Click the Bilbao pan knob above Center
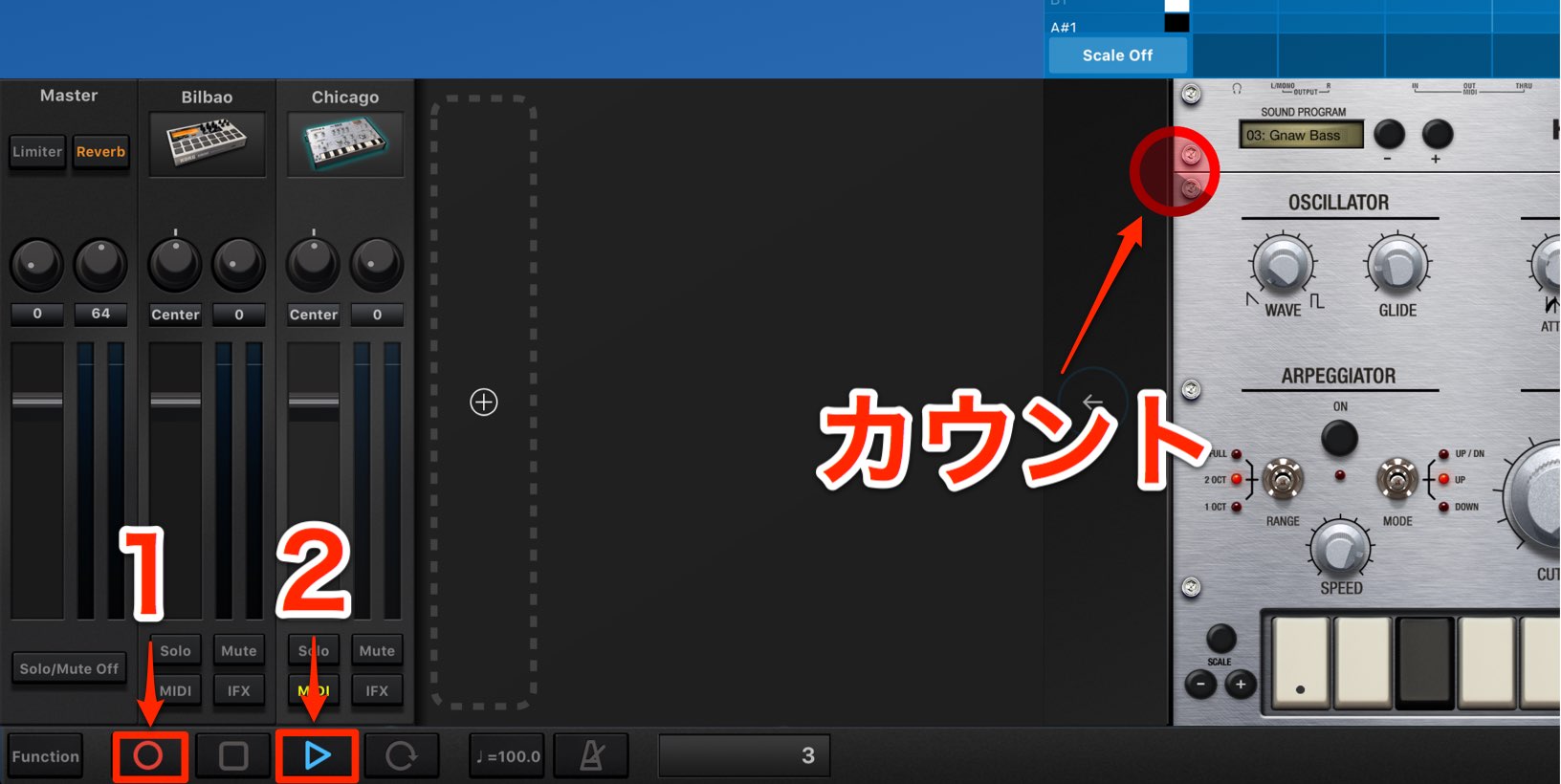This screenshot has width=1561, height=784. [175, 263]
